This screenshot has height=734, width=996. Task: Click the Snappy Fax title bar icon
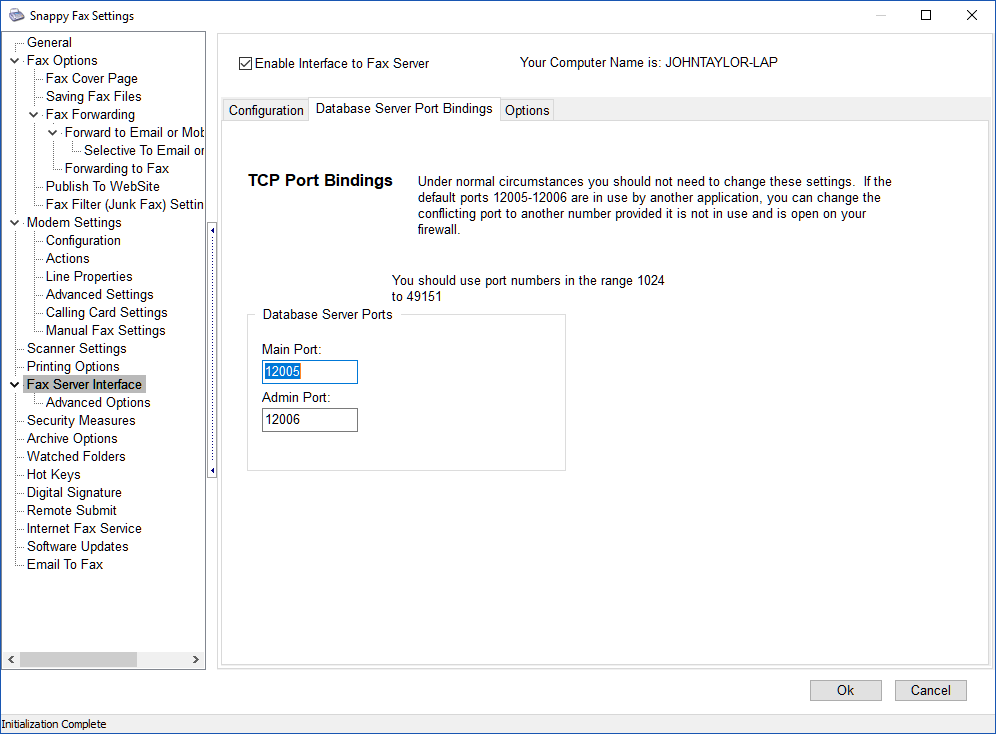click(16, 16)
